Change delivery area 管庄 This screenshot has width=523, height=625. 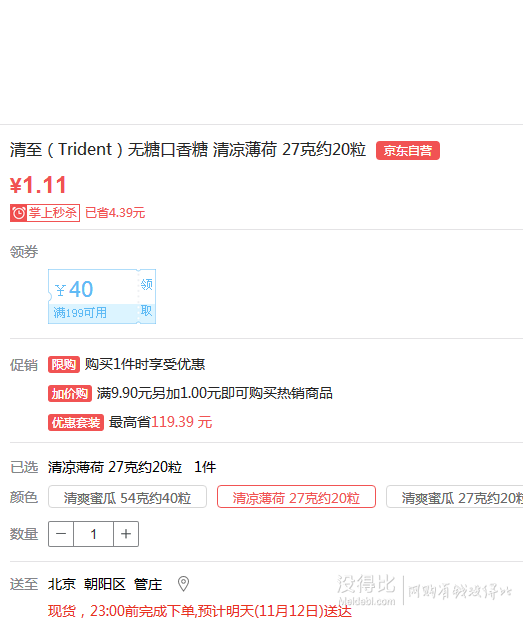[148, 584]
